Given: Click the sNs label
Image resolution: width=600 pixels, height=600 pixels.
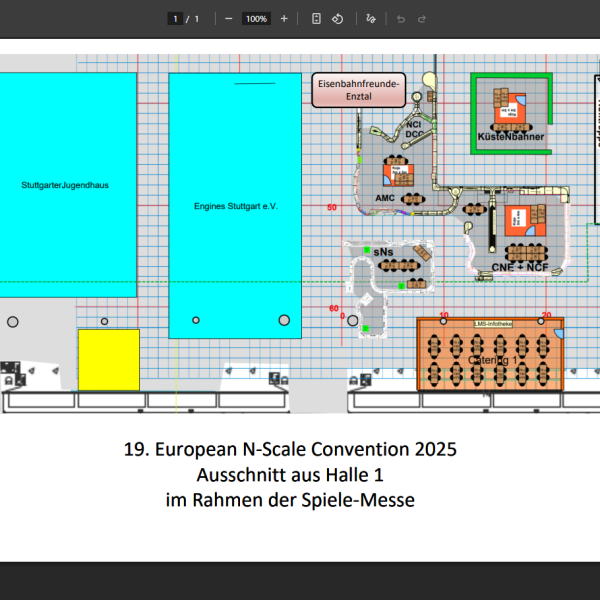Looking at the screenshot, I should coord(383,252).
